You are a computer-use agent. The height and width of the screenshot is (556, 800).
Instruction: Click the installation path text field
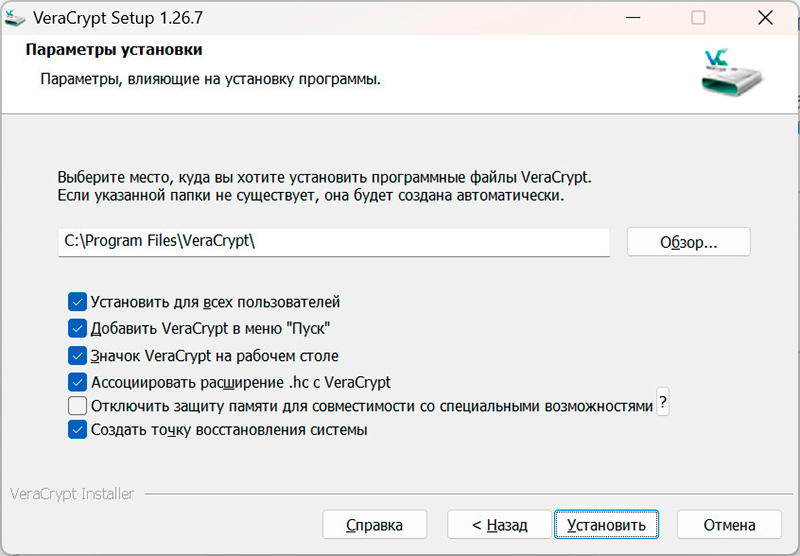pyautogui.click(x=333, y=242)
